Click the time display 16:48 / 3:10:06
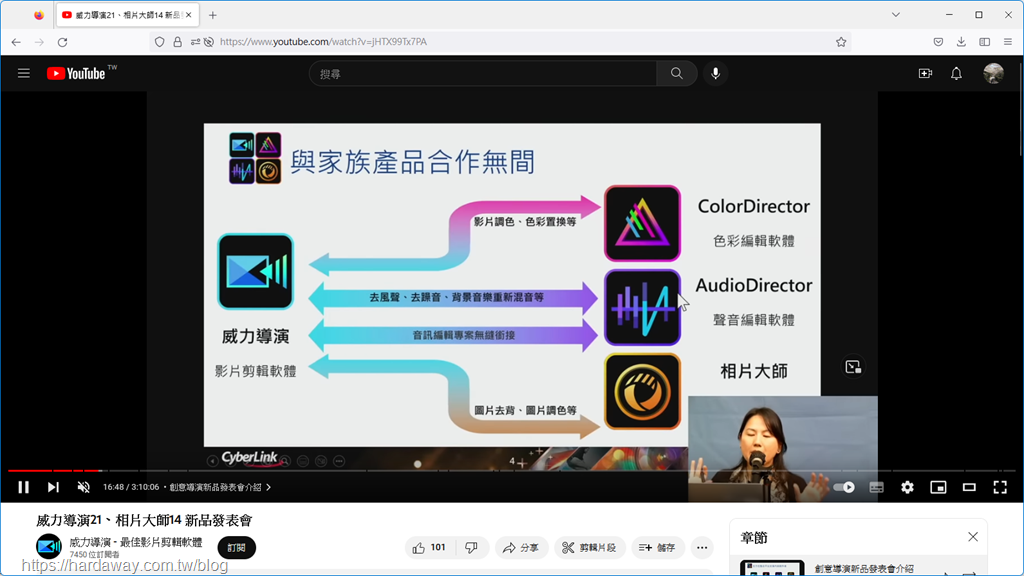This screenshot has height=576, width=1024. tap(131, 487)
